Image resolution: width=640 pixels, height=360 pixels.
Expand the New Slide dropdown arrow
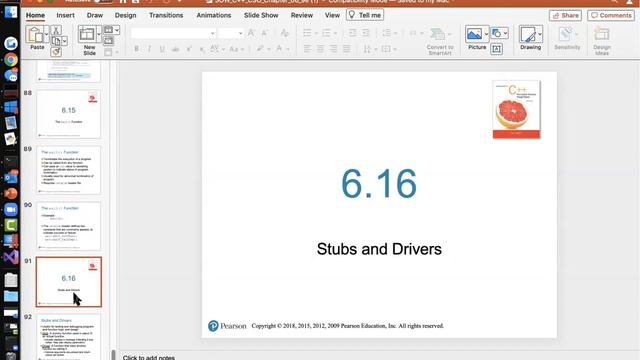(98, 34)
